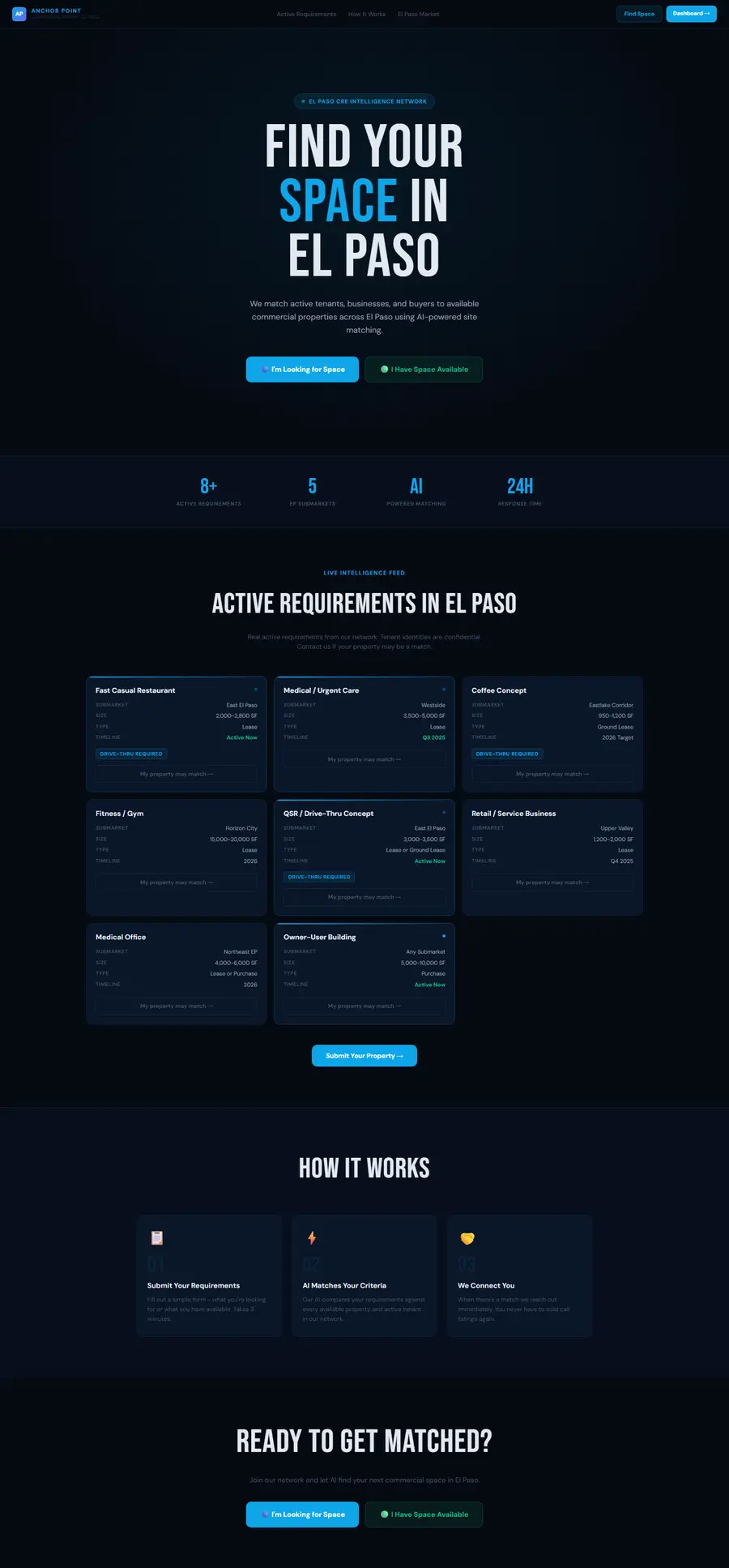Click I Have Space Available in the hero

(424, 370)
